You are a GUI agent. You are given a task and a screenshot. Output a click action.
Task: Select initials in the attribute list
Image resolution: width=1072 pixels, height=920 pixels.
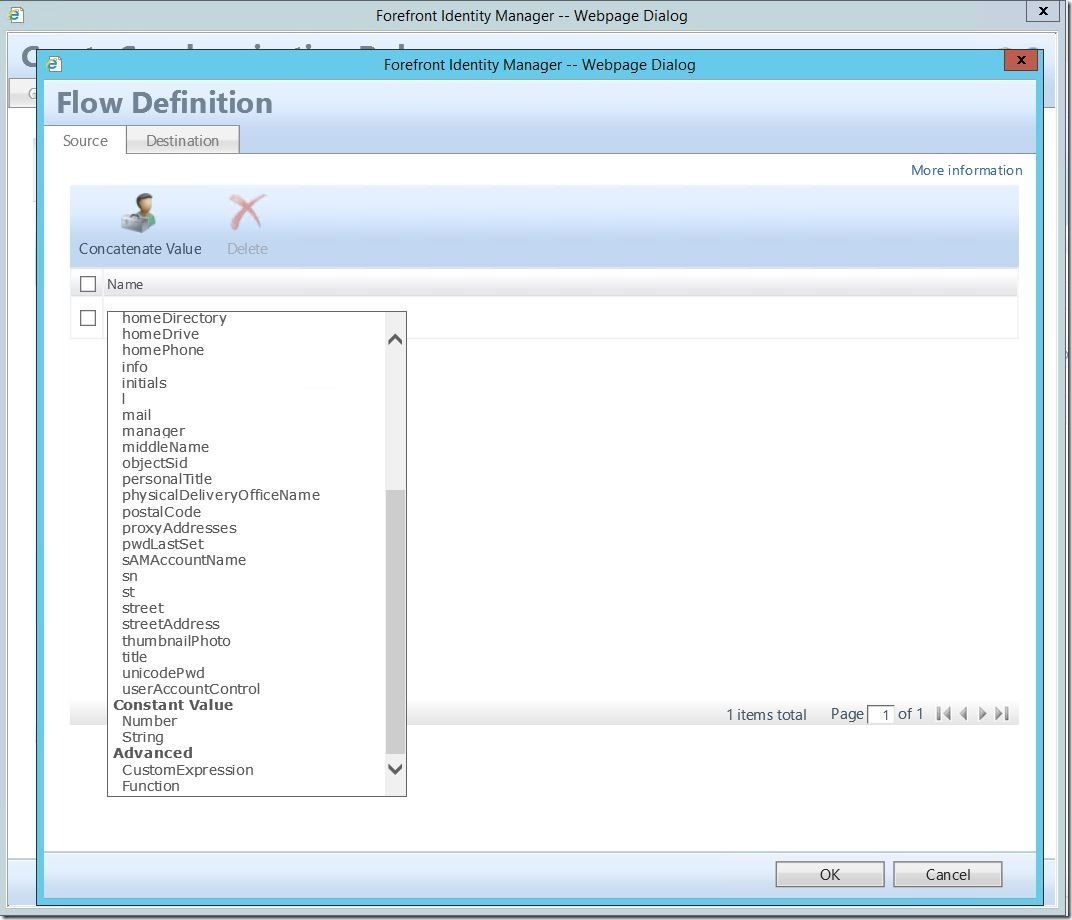tap(144, 383)
